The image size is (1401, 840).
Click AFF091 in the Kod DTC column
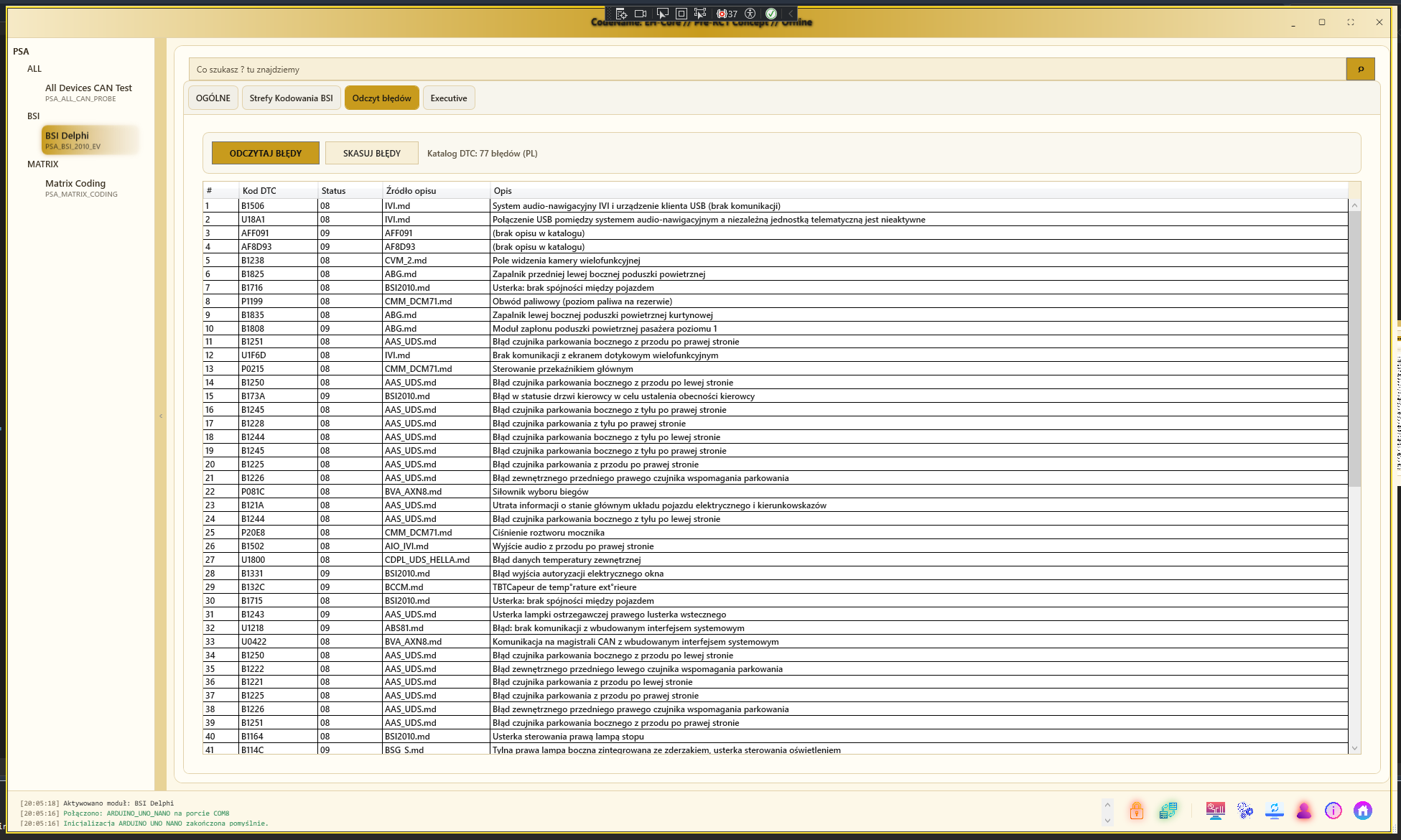(x=278, y=233)
